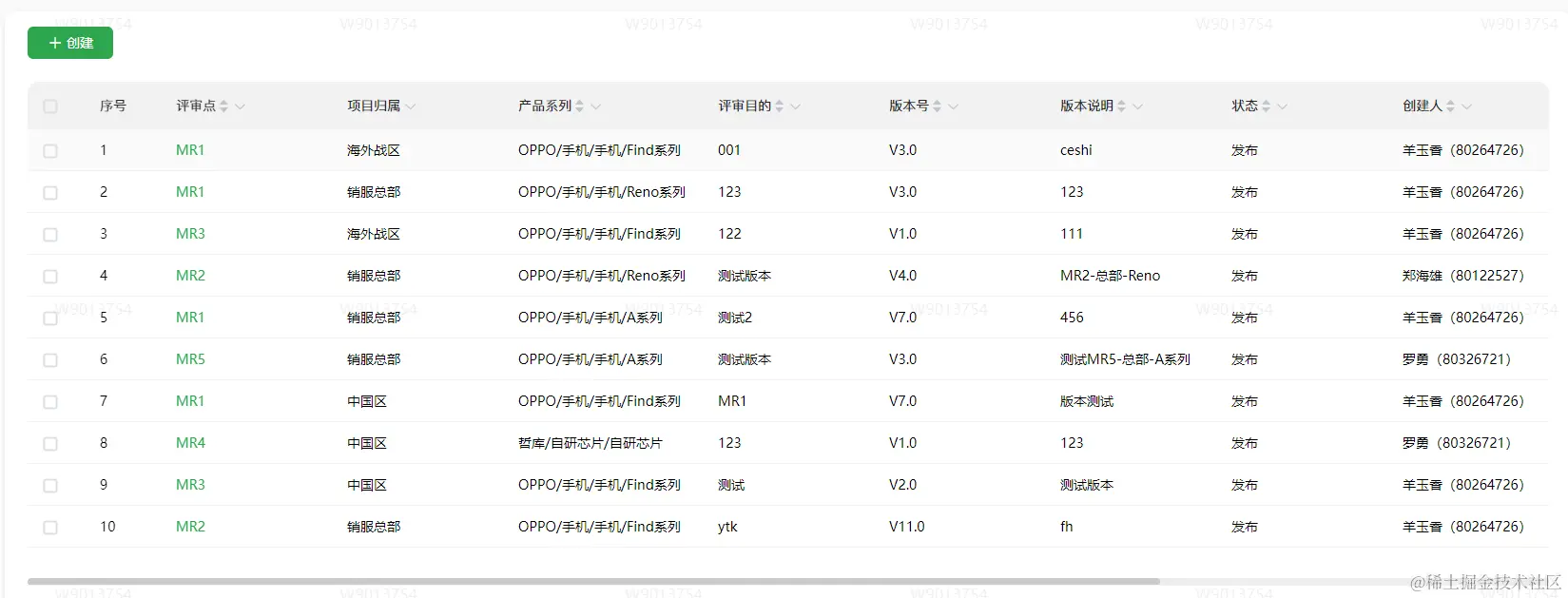Open the MR1 link in row 5
The width and height of the screenshot is (1568, 598).
pyautogui.click(x=190, y=318)
